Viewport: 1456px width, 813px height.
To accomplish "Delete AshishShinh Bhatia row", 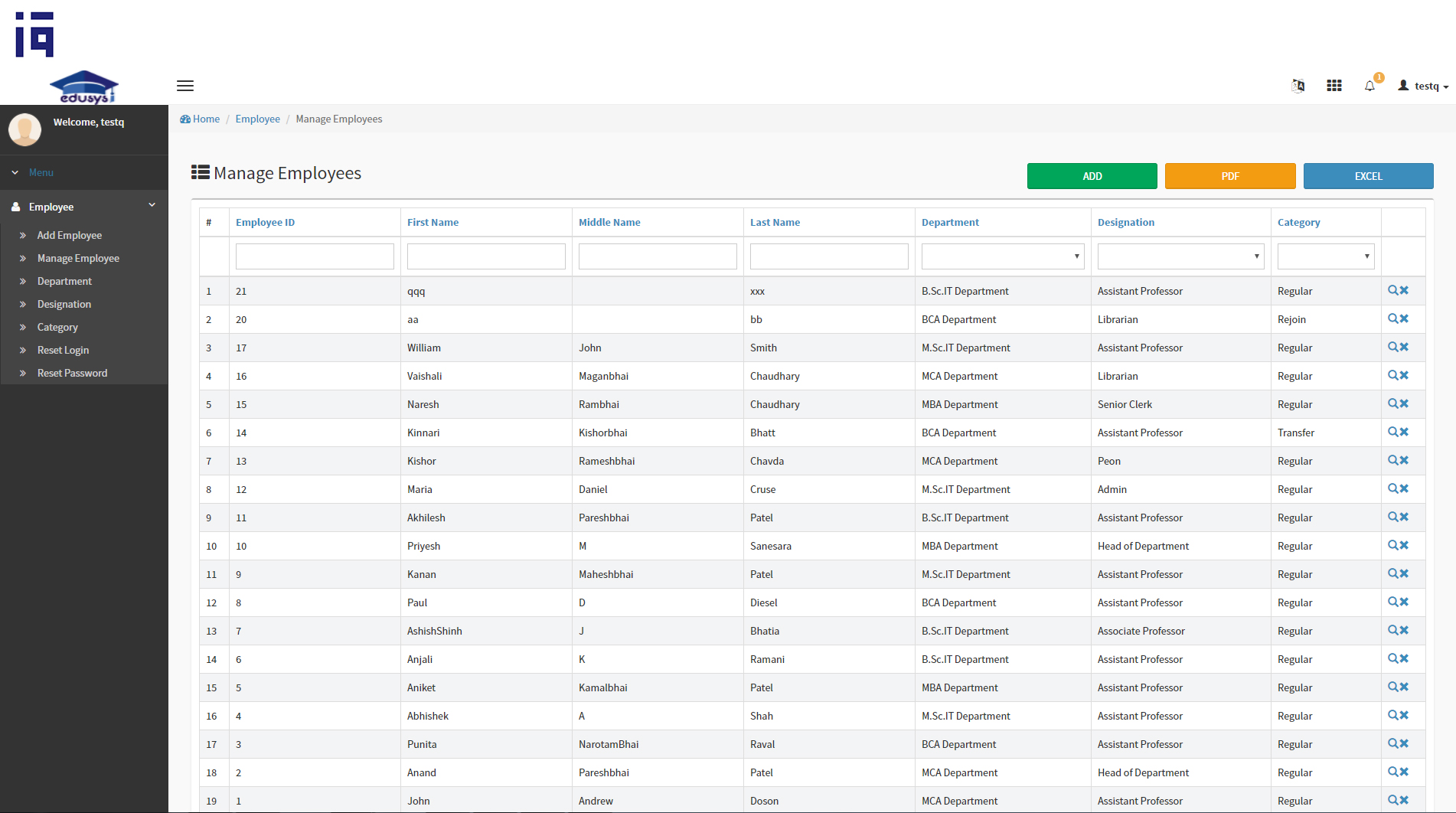I will point(1404,630).
